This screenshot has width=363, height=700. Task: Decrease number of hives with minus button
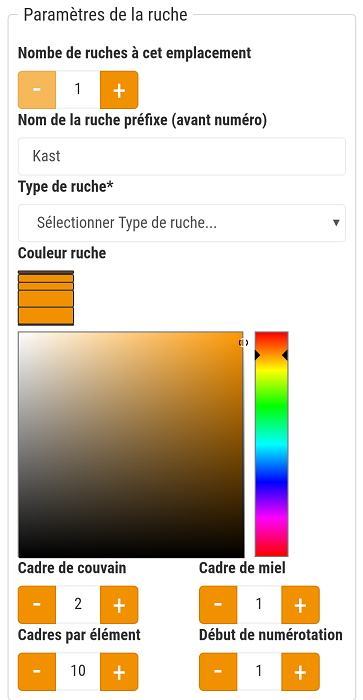coord(37,90)
